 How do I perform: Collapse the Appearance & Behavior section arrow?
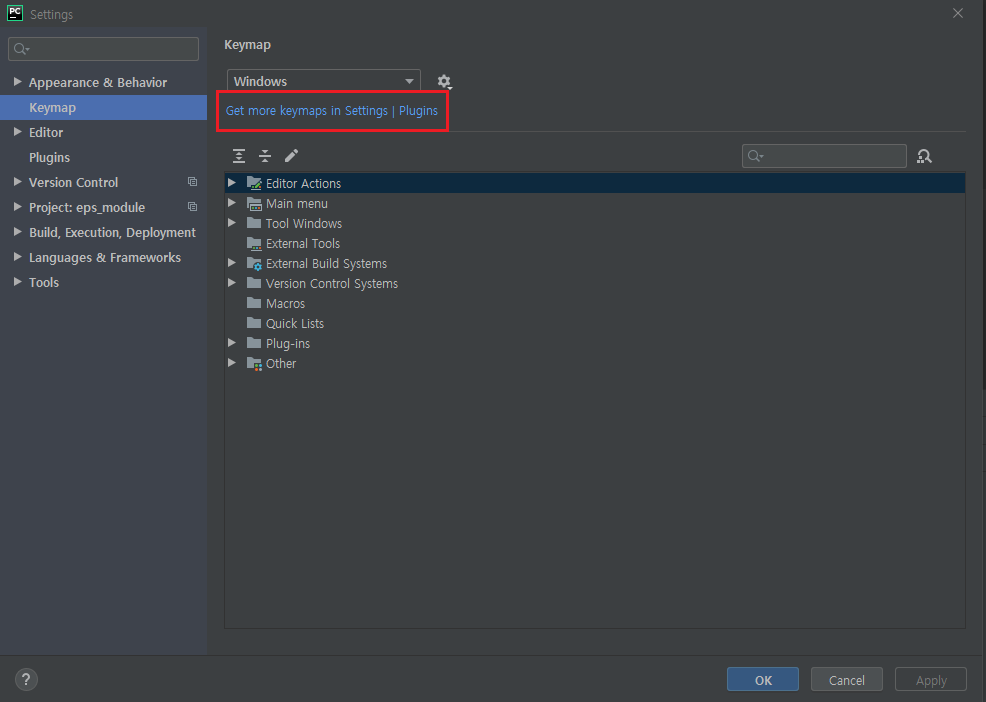17,82
